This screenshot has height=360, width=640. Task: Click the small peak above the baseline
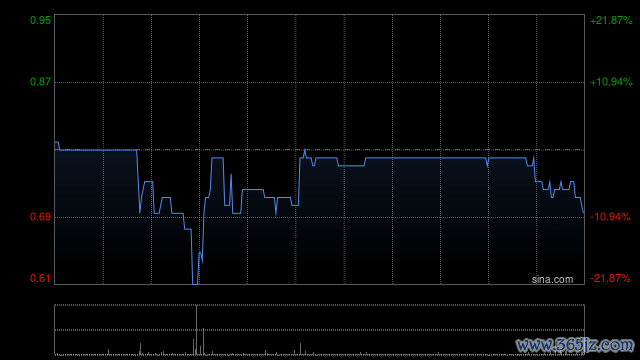(304, 150)
